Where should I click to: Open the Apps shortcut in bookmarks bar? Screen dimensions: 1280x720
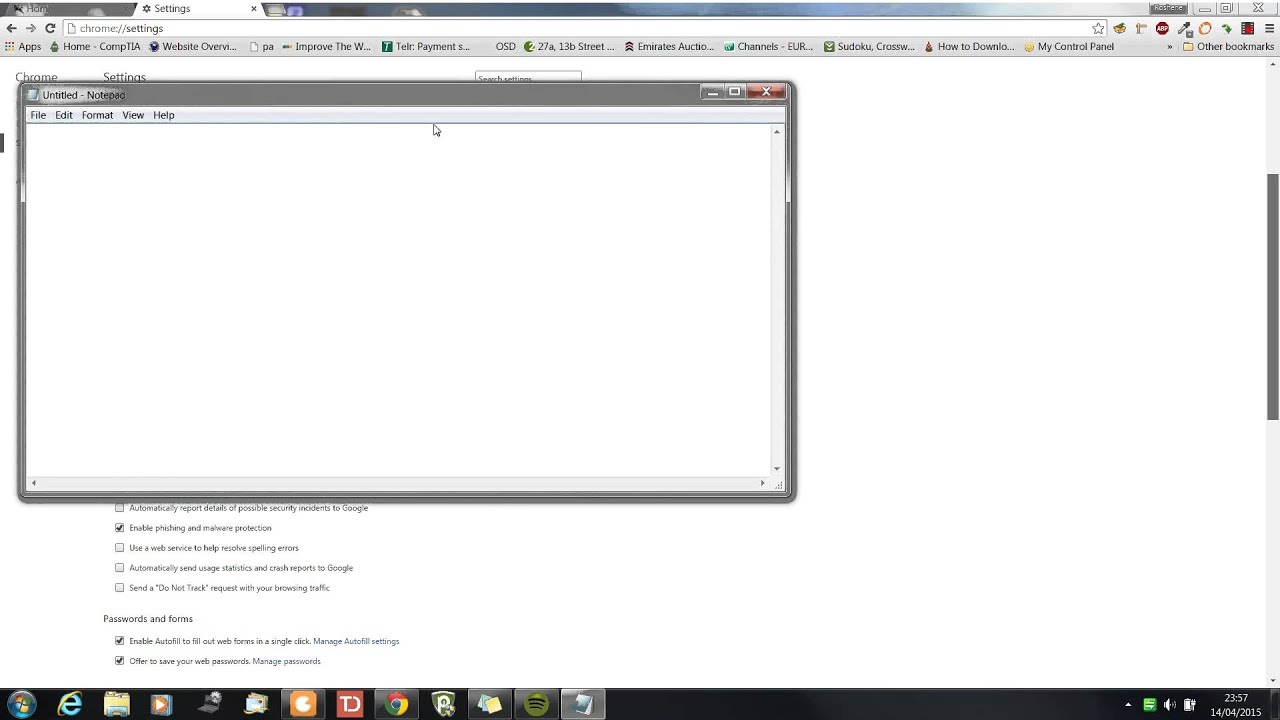(23, 46)
